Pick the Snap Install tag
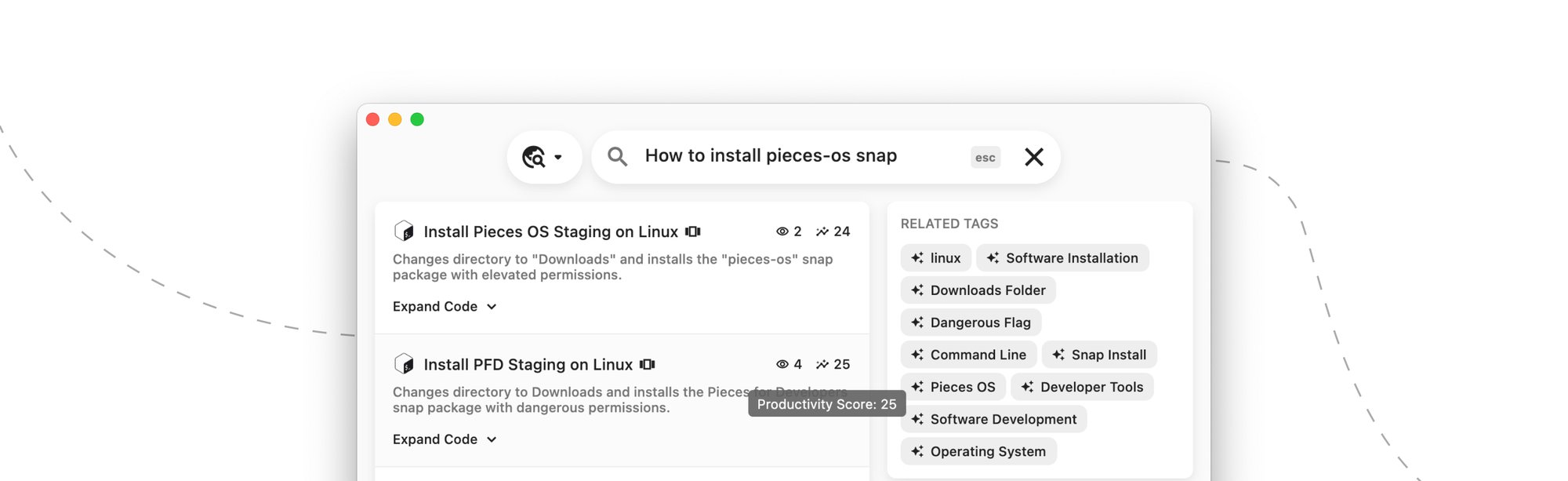Image resolution: width=1568 pixels, height=481 pixels. click(1099, 355)
